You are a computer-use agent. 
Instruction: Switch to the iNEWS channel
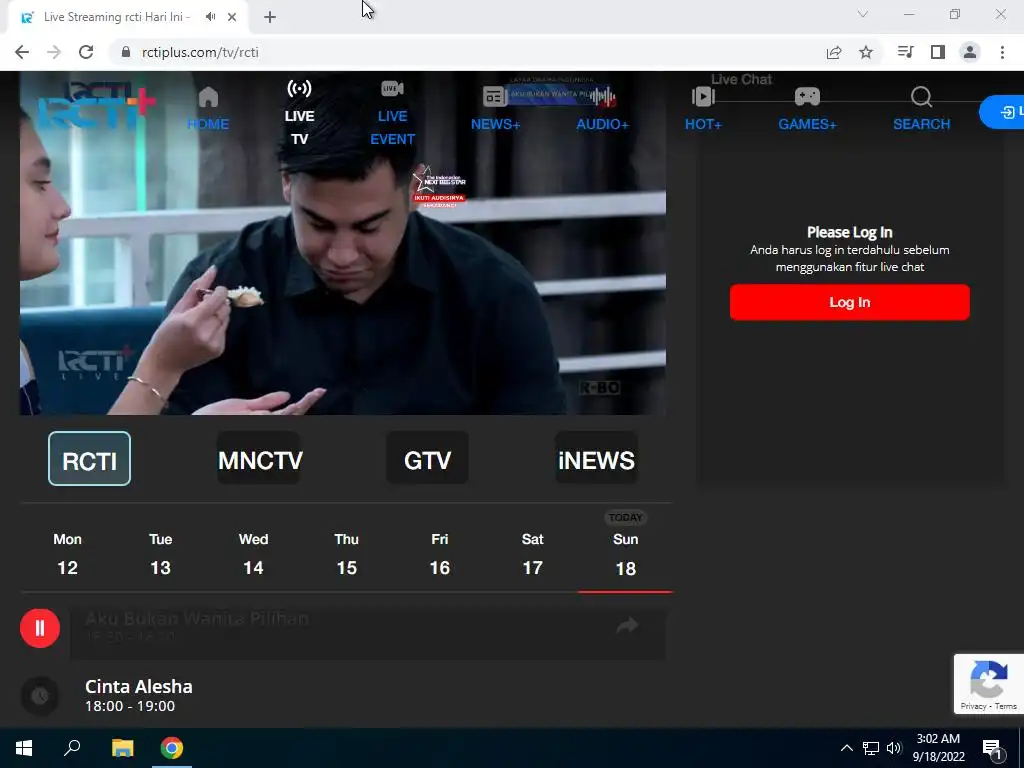tap(596, 458)
